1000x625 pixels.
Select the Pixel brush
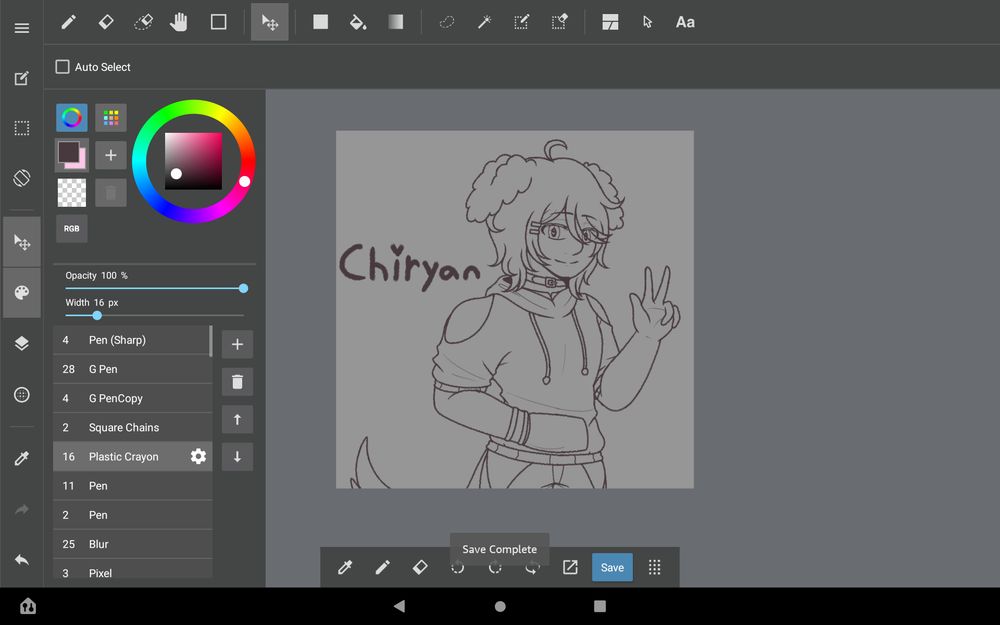132,570
